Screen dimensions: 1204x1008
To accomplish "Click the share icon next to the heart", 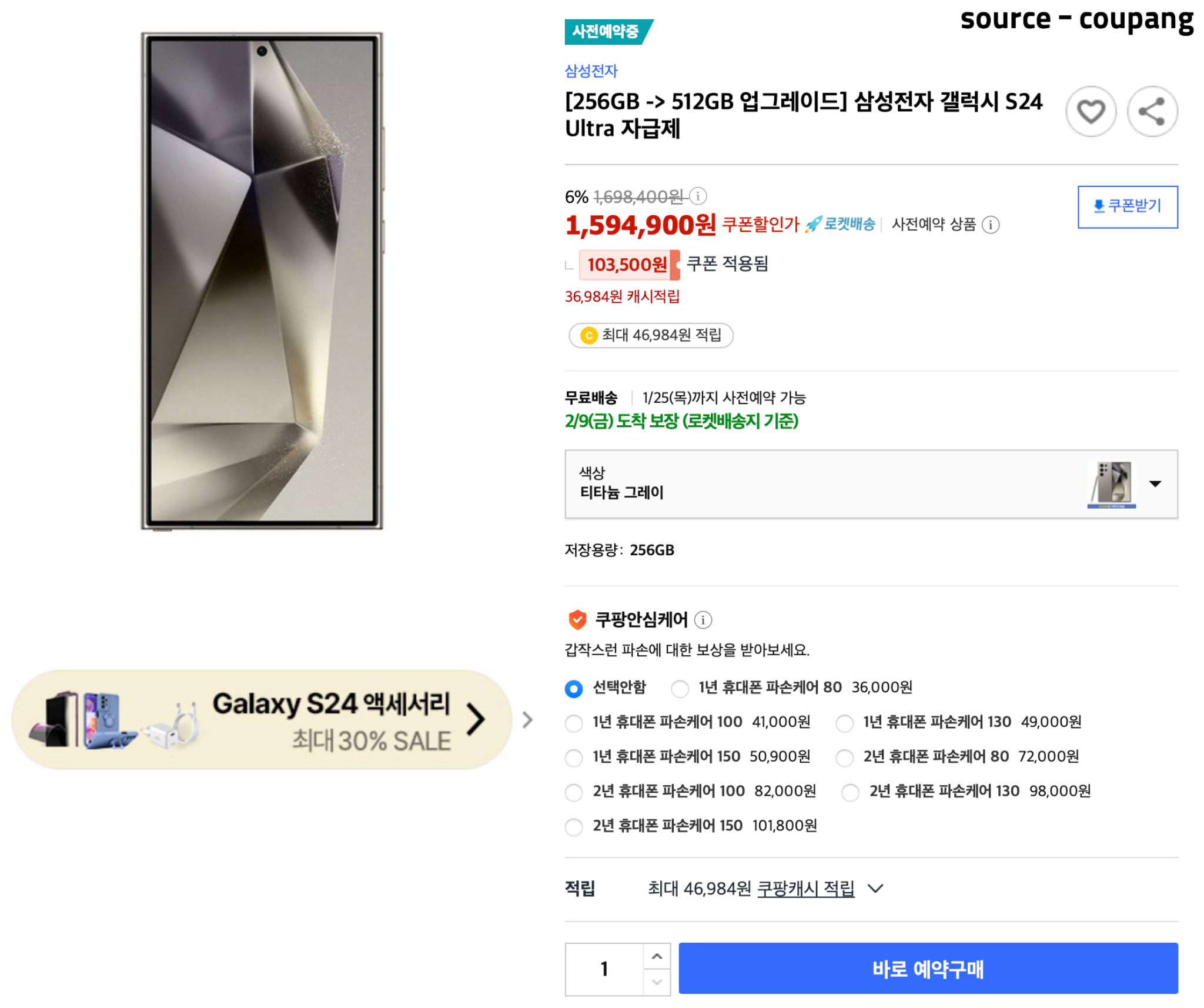I will (x=1153, y=112).
